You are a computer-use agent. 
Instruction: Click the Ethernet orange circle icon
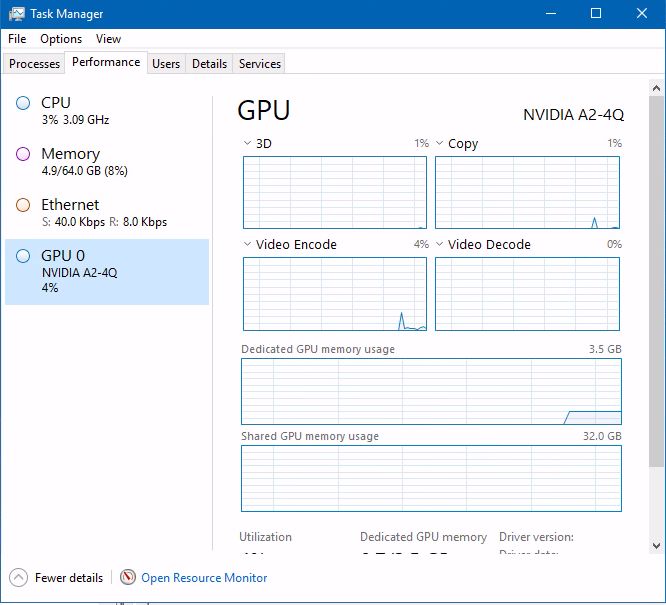(x=23, y=205)
